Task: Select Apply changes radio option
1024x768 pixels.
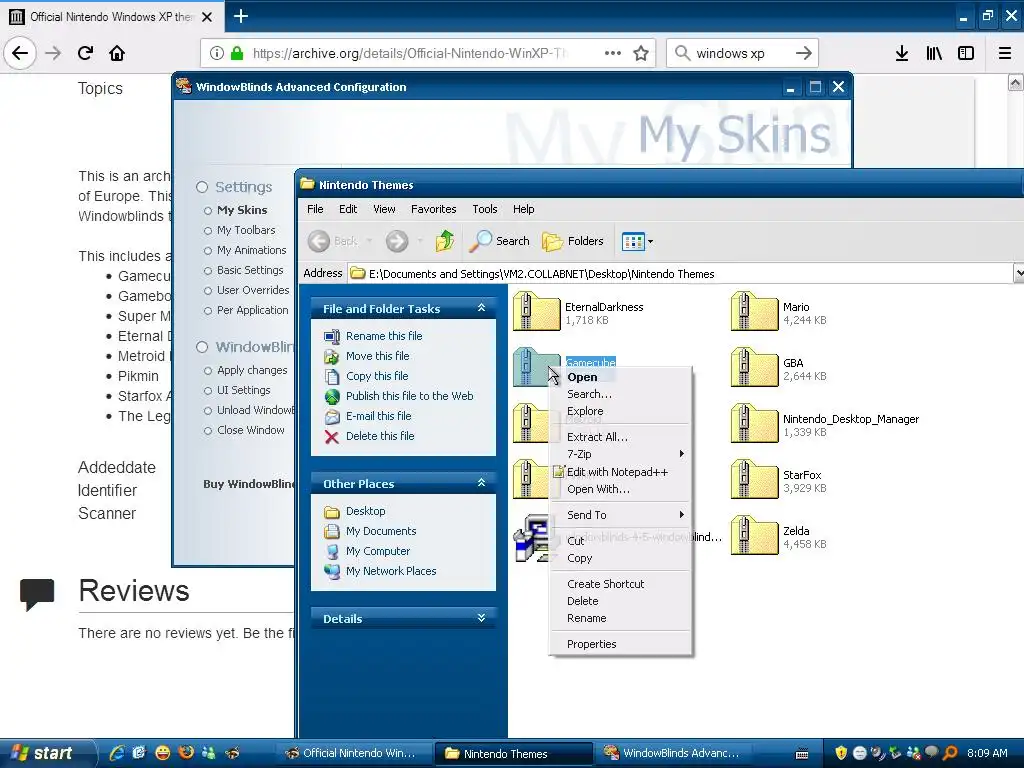Action: pyautogui.click(x=208, y=370)
